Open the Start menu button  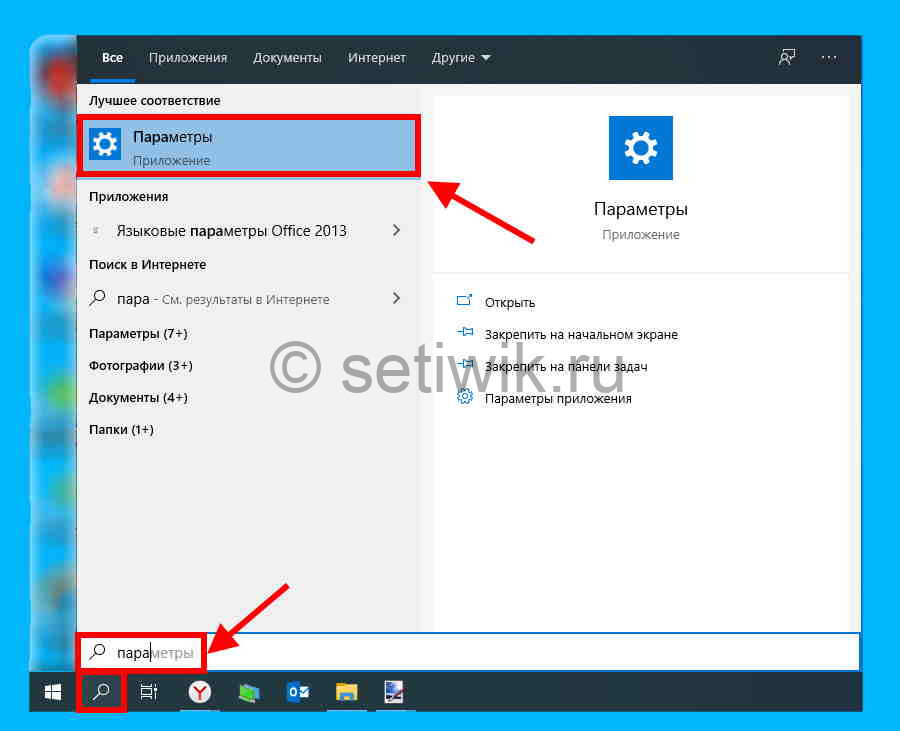[x=52, y=691]
